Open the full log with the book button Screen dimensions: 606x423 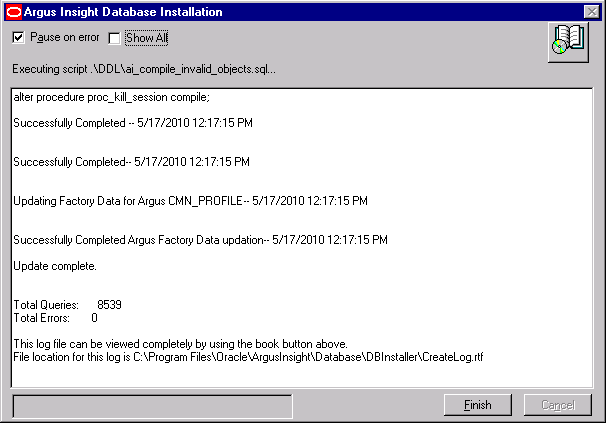568,42
